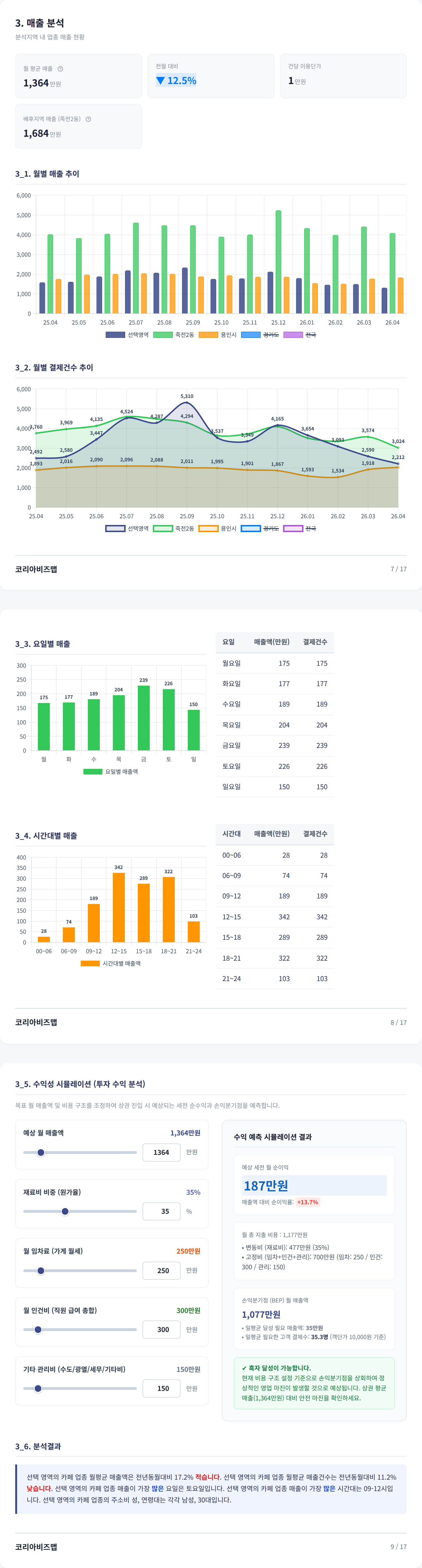Click the red 적습니다 word in 분석결과
Viewport: 422px width, 1568px height.
point(208,1477)
